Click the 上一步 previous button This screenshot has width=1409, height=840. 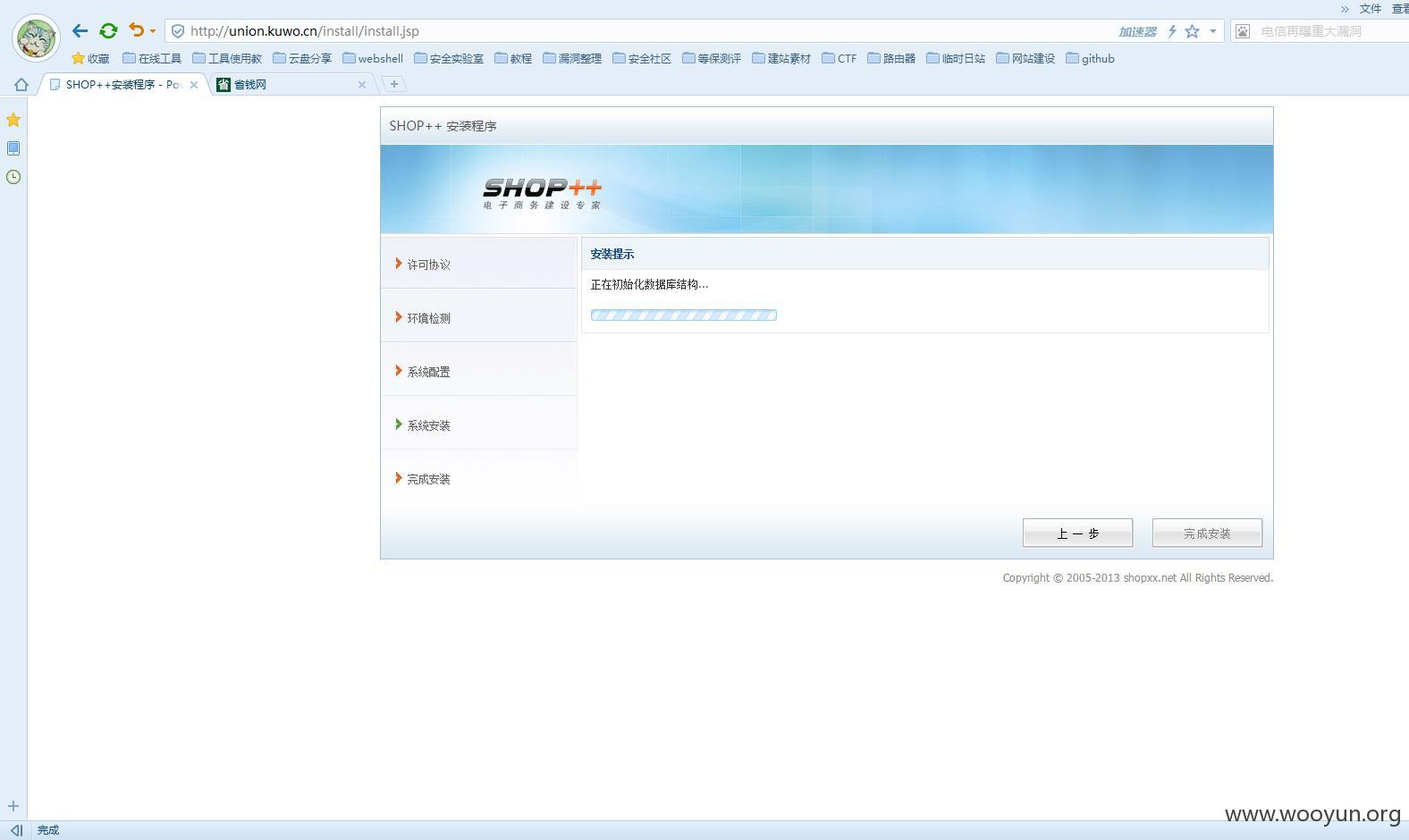[x=1077, y=533]
